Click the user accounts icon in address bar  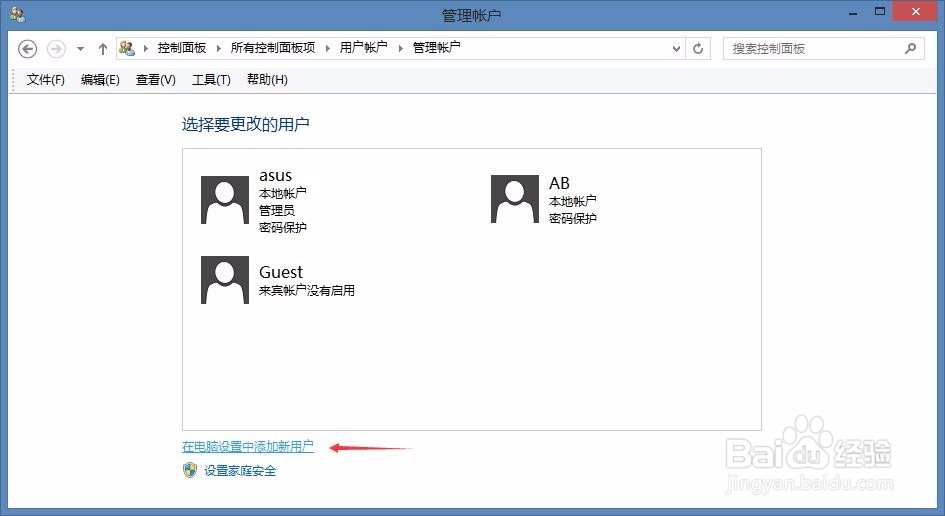[x=127, y=48]
